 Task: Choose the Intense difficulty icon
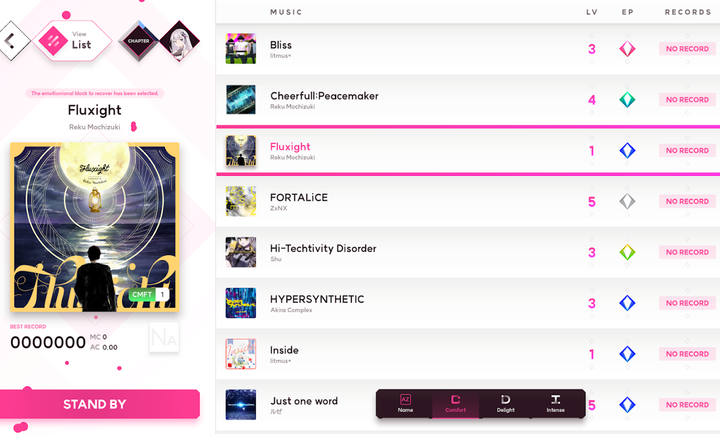coord(555,403)
